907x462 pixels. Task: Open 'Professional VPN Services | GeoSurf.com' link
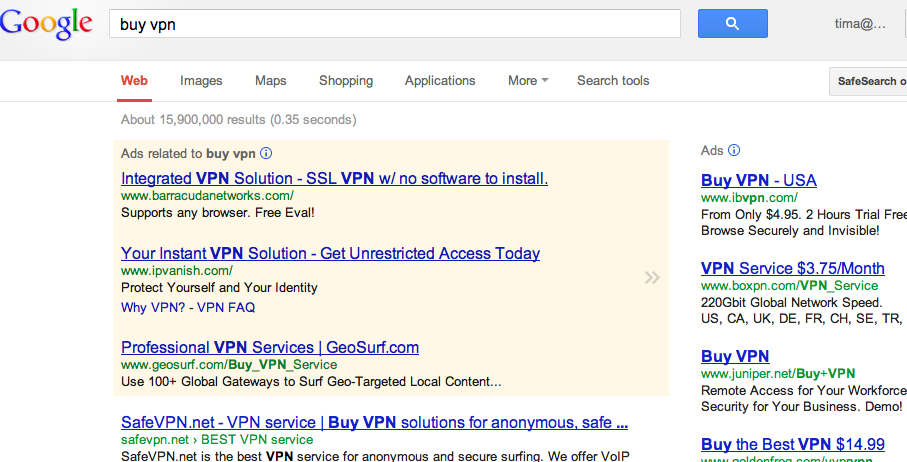click(270, 348)
